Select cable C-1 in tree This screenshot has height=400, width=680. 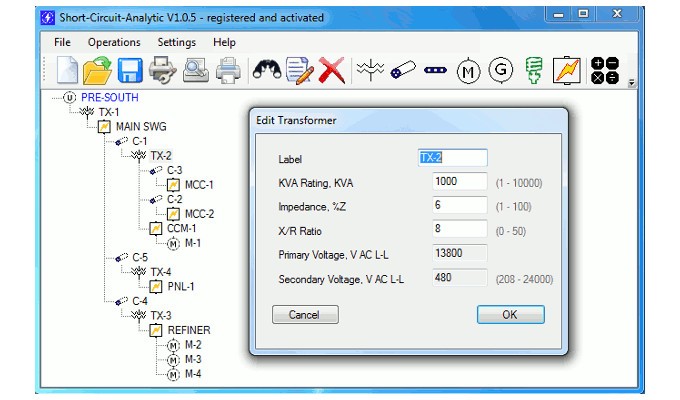coord(140,141)
